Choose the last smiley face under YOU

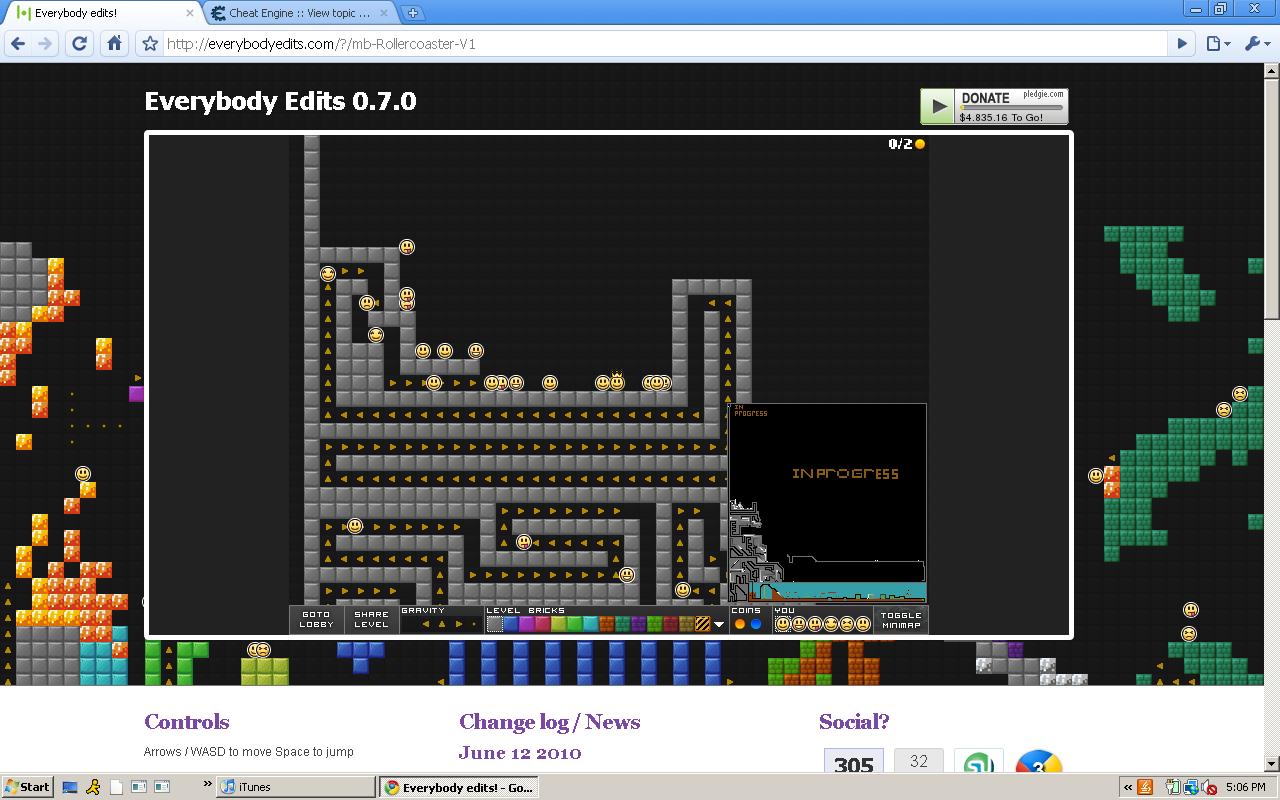(863, 624)
